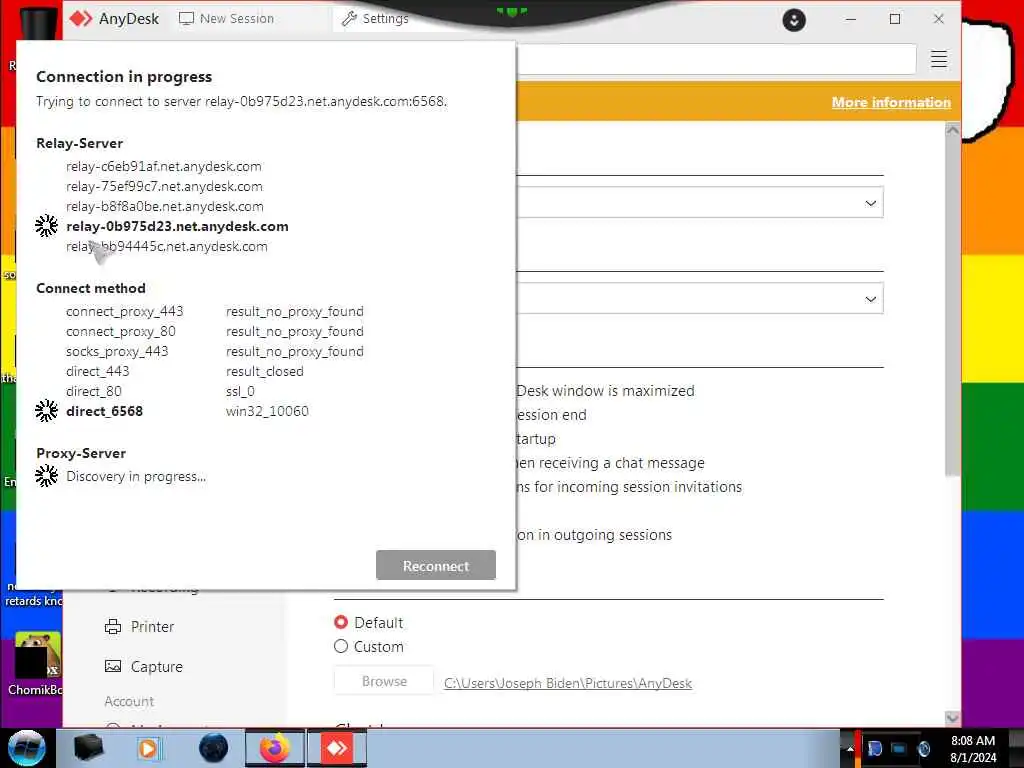The image size is (1024, 768).
Task: Click the blue flag tray icon
Action: point(874,748)
